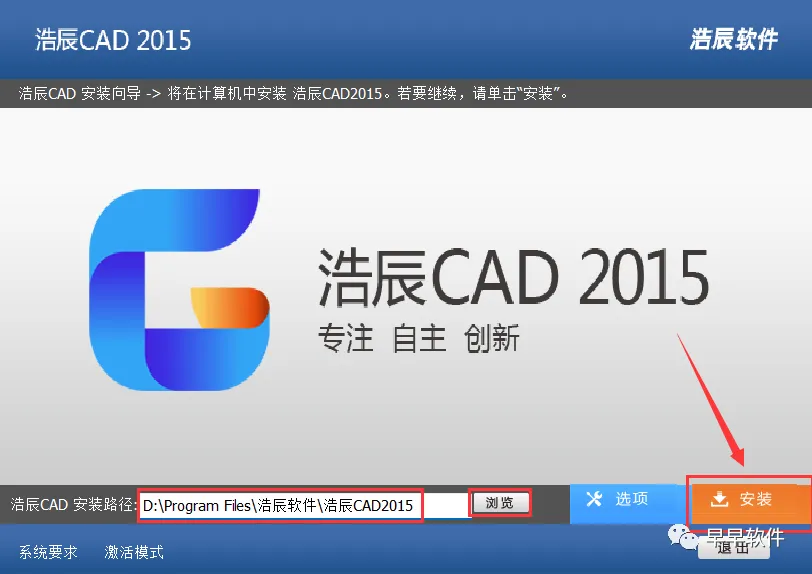The height and width of the screenshot is (574, 812).
Task: Click the 浩辰软件 brand text
Action: [x=733, y=39]
